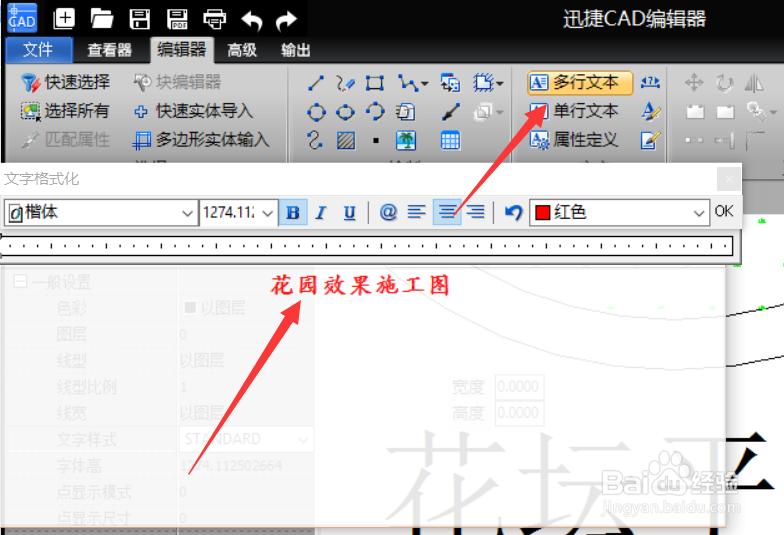Screen dimensions: 784x535
Task: Confirm text with the OK button
Action: 724,212
